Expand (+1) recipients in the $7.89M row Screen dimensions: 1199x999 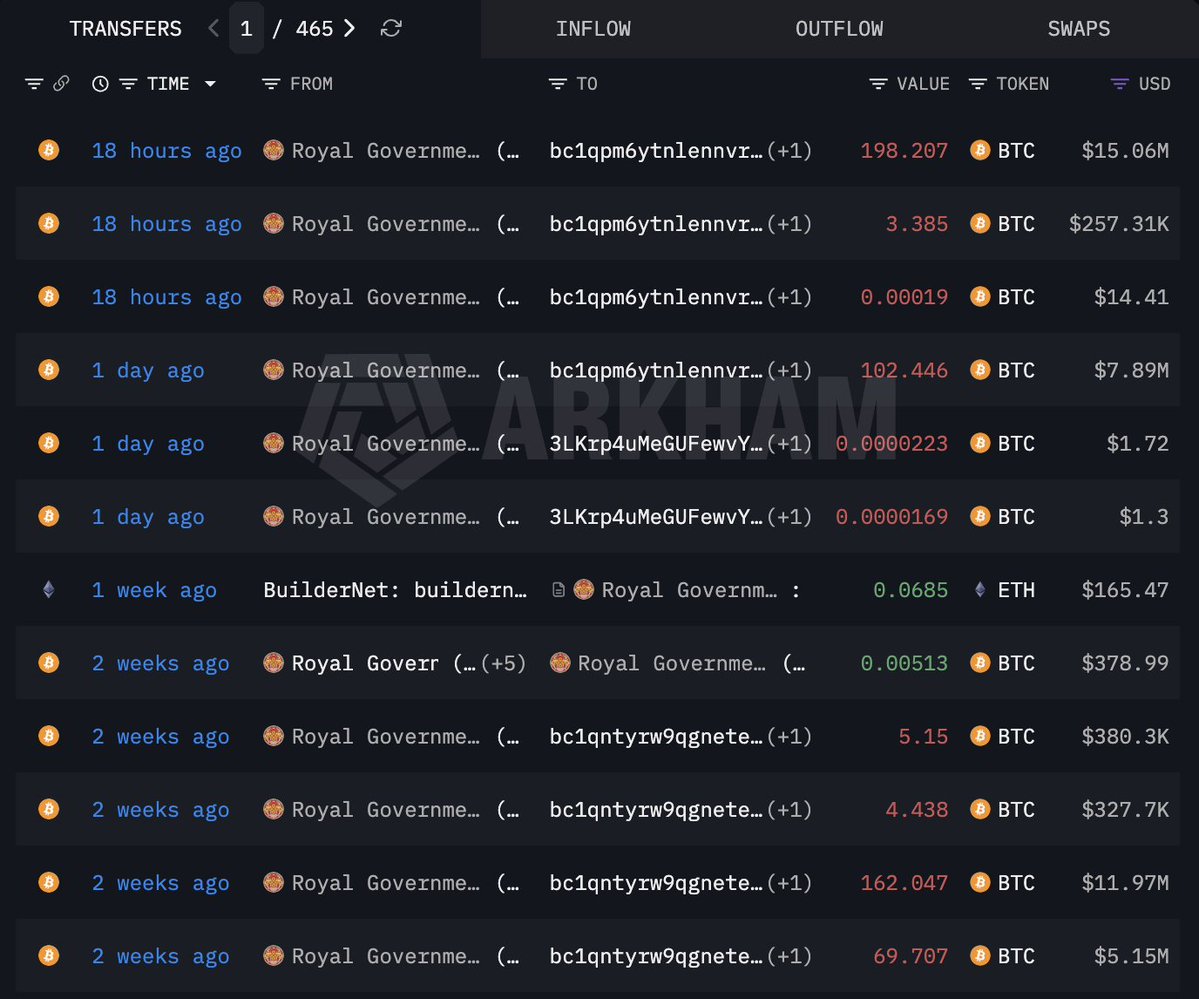tap(789, 371)
